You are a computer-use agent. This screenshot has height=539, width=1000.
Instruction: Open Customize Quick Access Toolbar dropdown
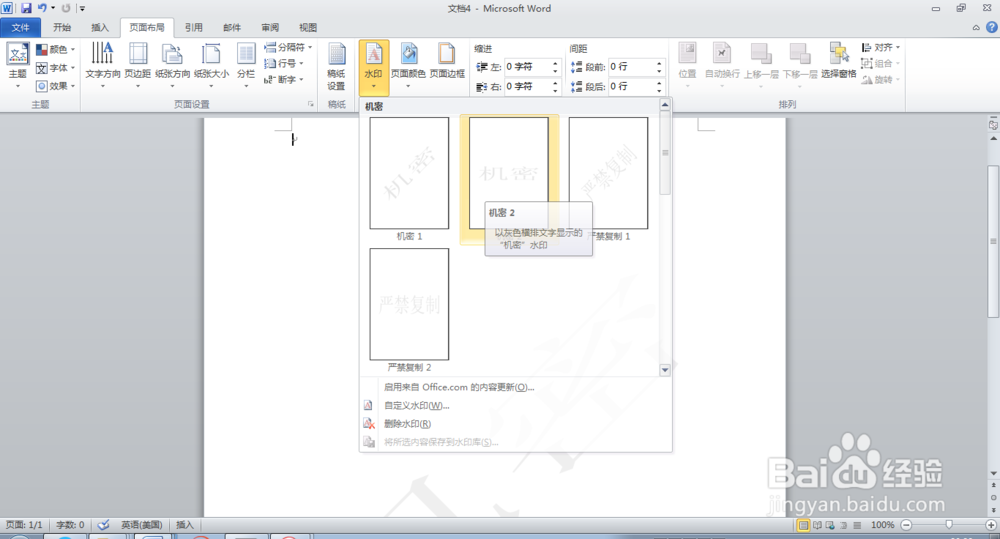coord(82,8)
